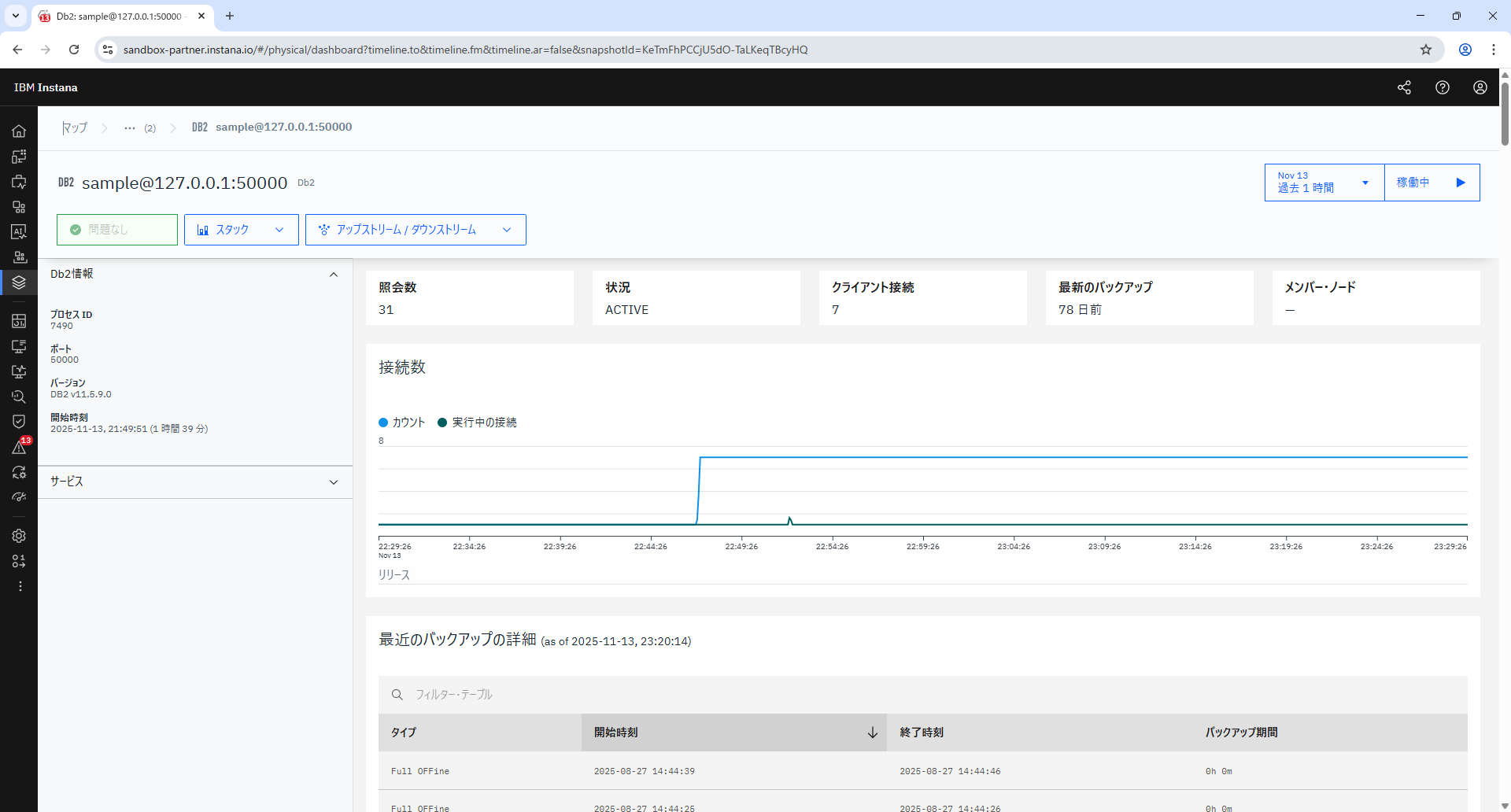The image size is (1511, 812).
Task: Open the monitor-with-list sidebar icon
Action: [19, 346]
